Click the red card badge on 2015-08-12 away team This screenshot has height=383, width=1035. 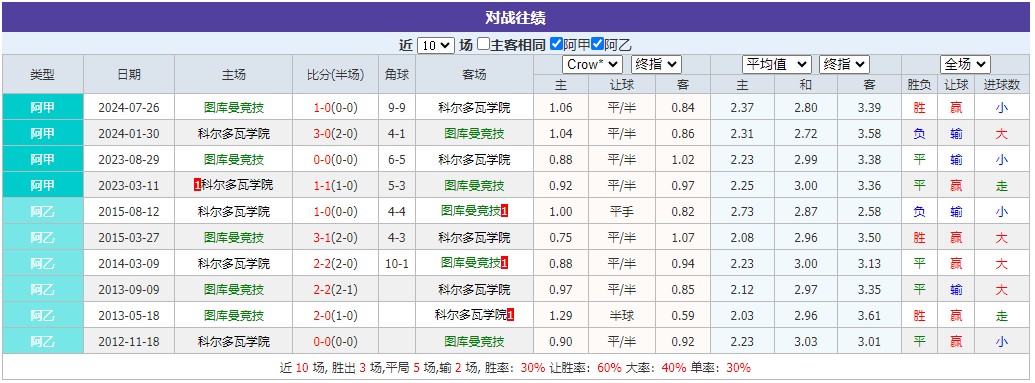coord(504,211)
